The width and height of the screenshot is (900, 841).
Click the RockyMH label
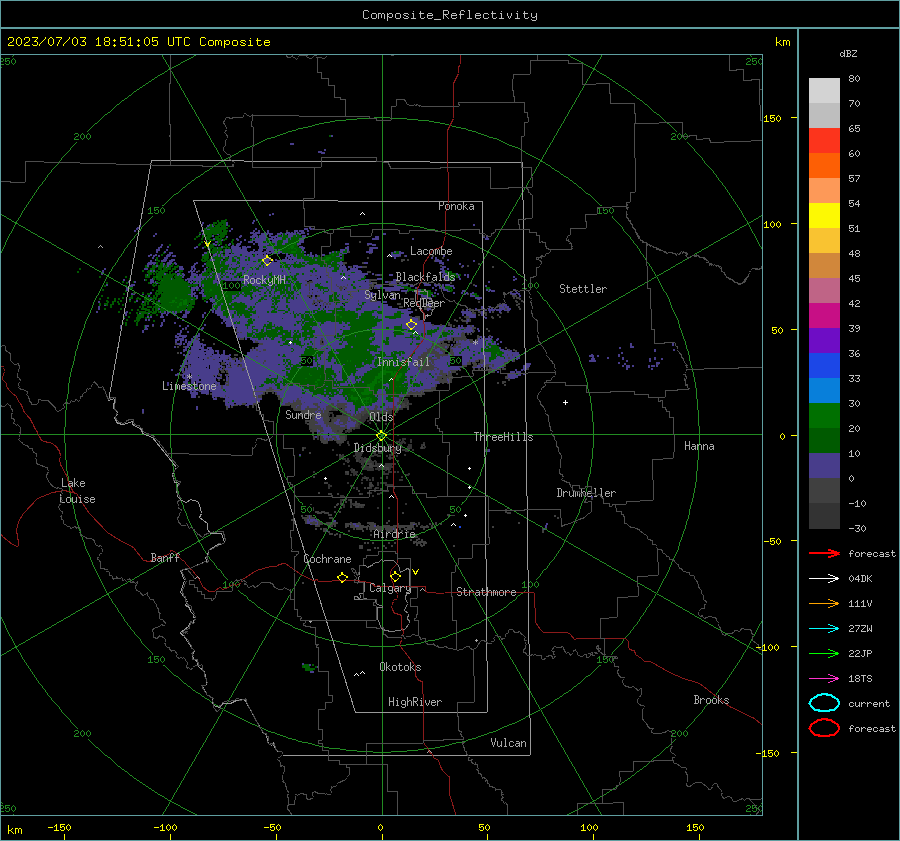(x=264, y=280)
